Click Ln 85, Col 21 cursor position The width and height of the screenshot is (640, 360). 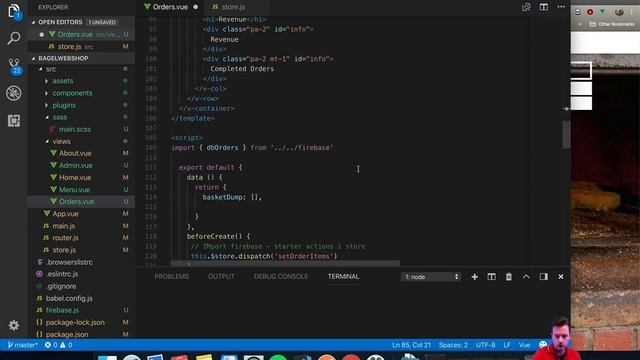[411, 345]
